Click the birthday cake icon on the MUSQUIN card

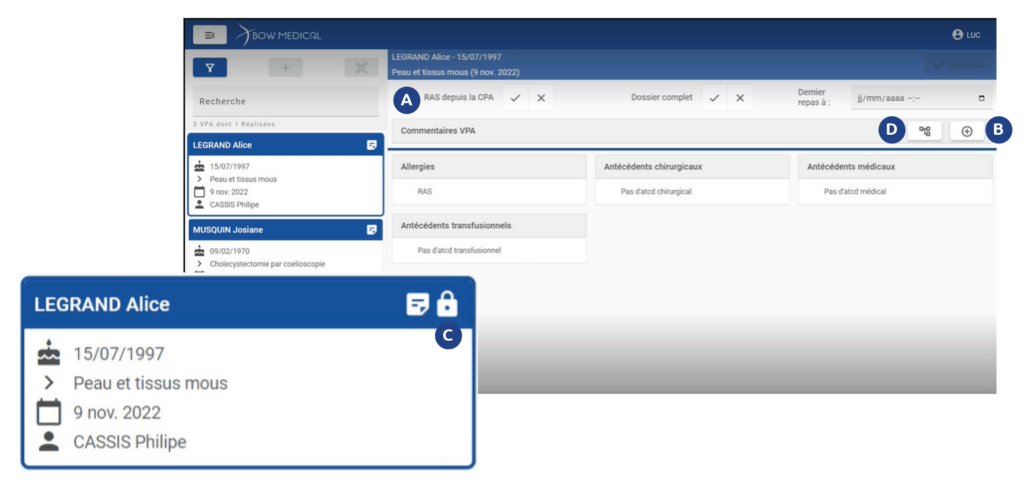200,251
